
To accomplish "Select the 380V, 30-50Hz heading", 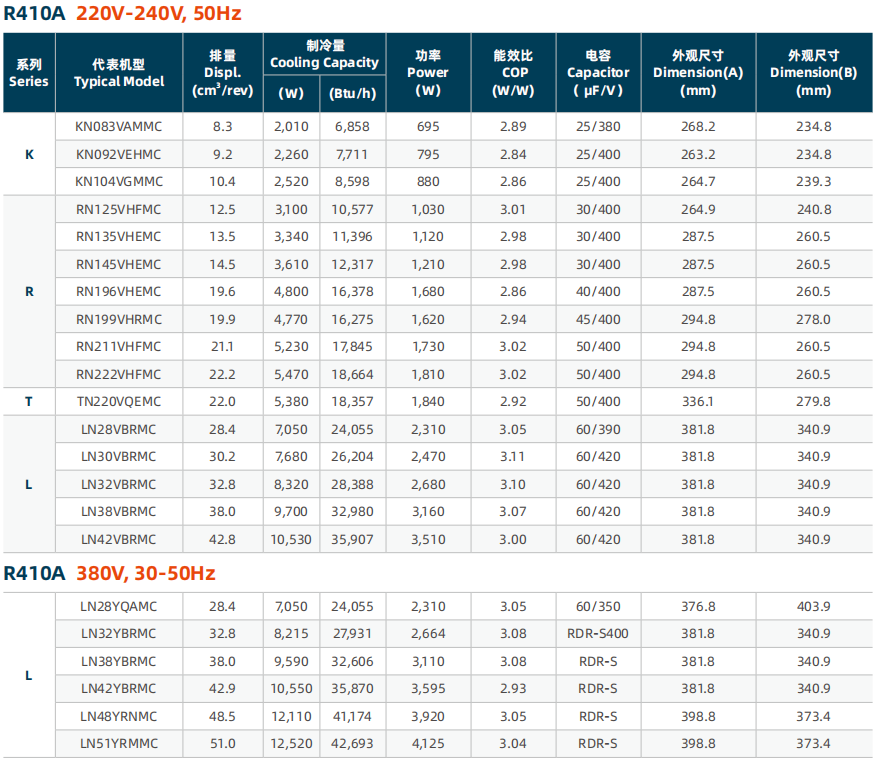I will [x=146, y=574].
